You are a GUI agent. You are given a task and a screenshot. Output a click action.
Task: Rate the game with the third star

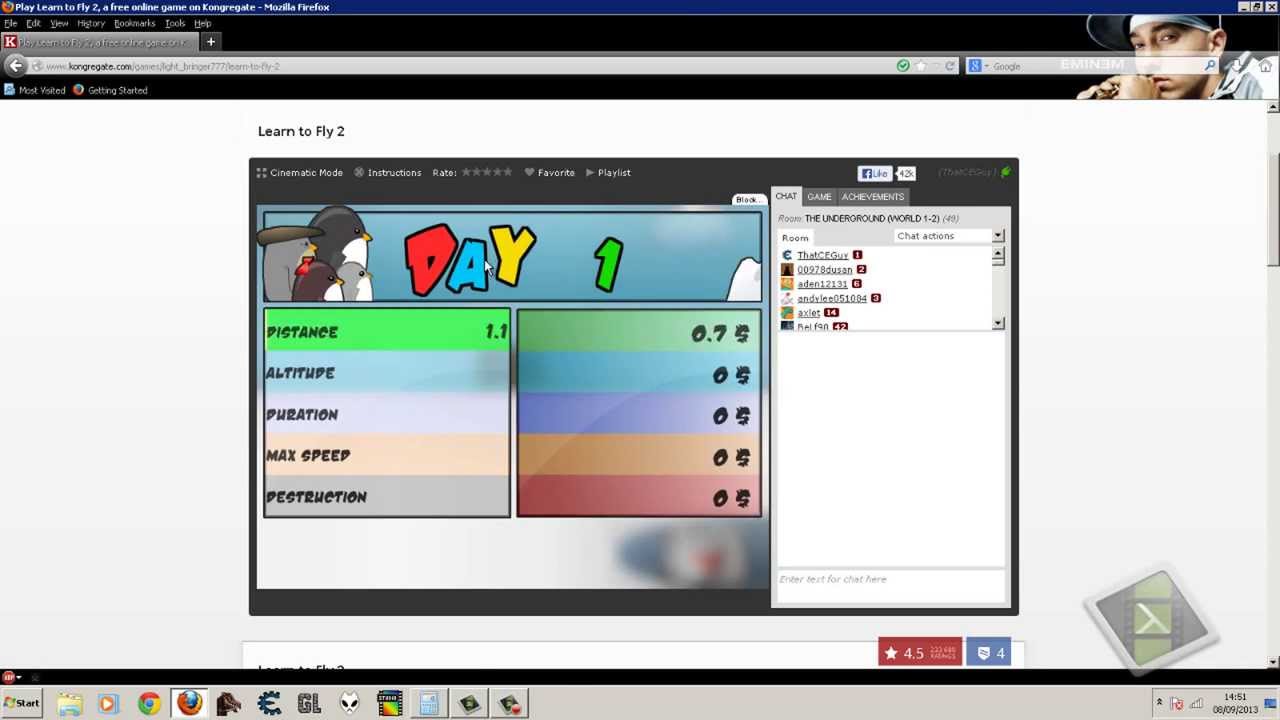[x=486, y=172]
